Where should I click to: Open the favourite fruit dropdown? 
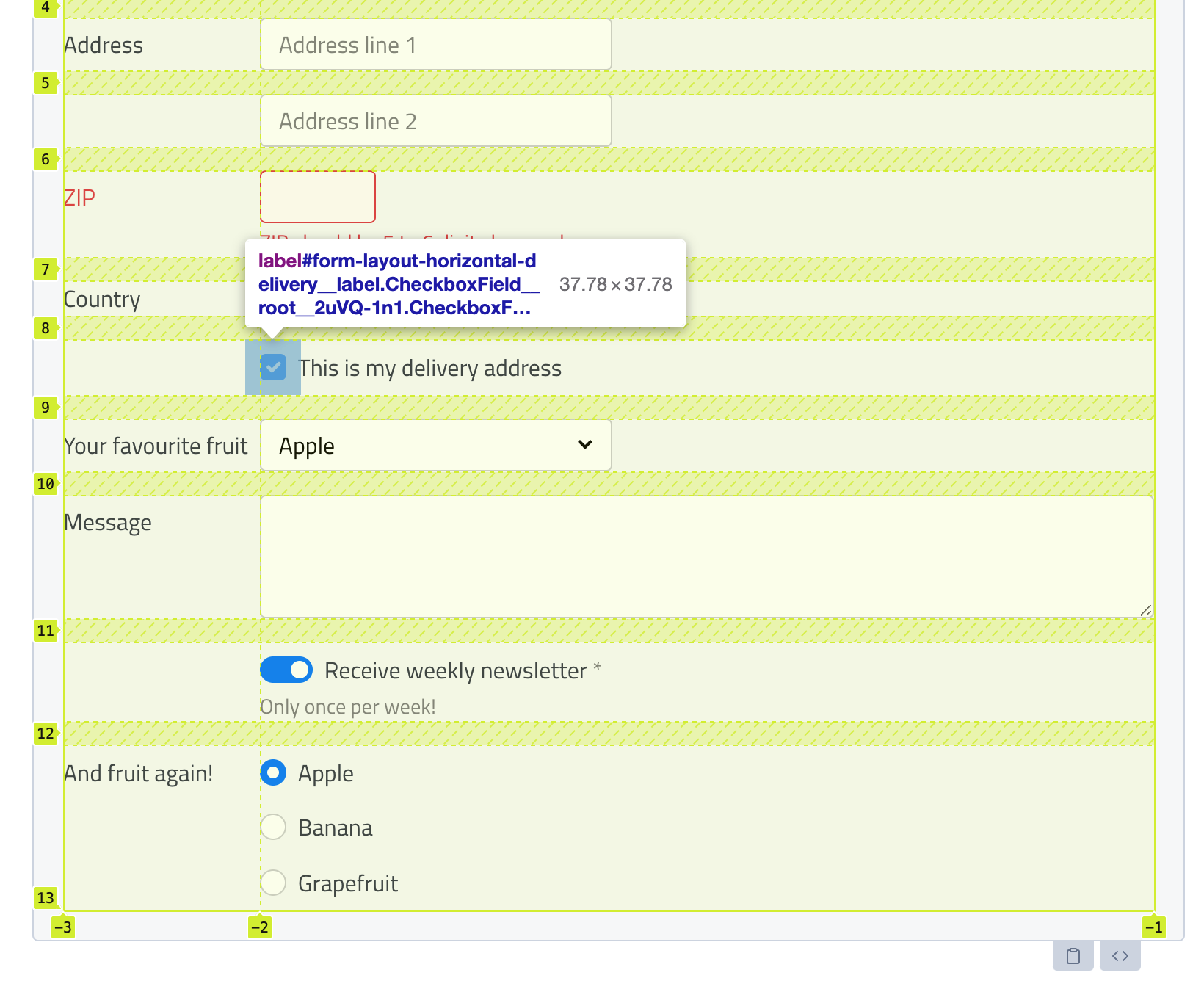tap(436, 445)
